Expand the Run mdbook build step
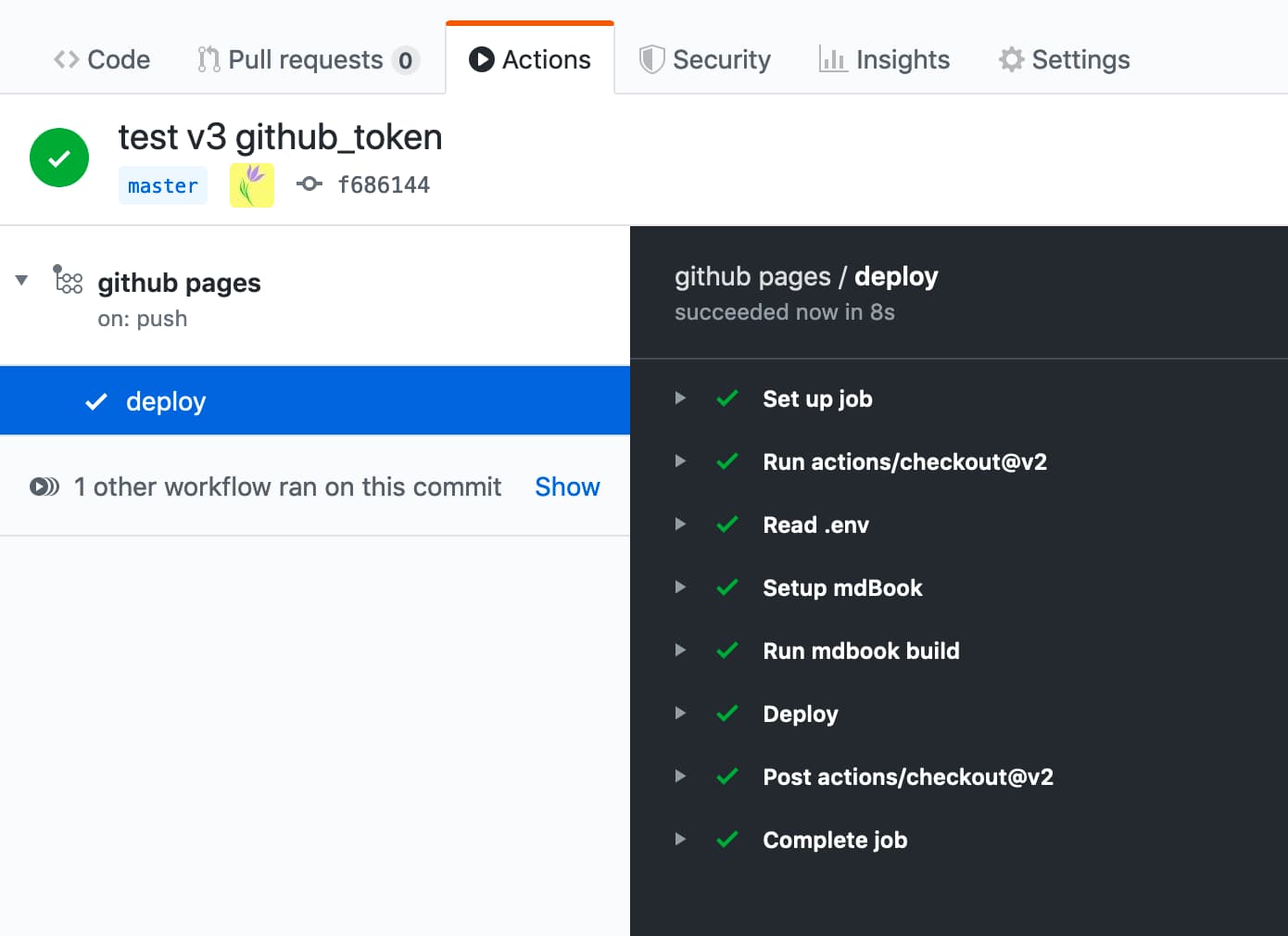Viewport: 1288px width, 936px height. tap(680, 651)
